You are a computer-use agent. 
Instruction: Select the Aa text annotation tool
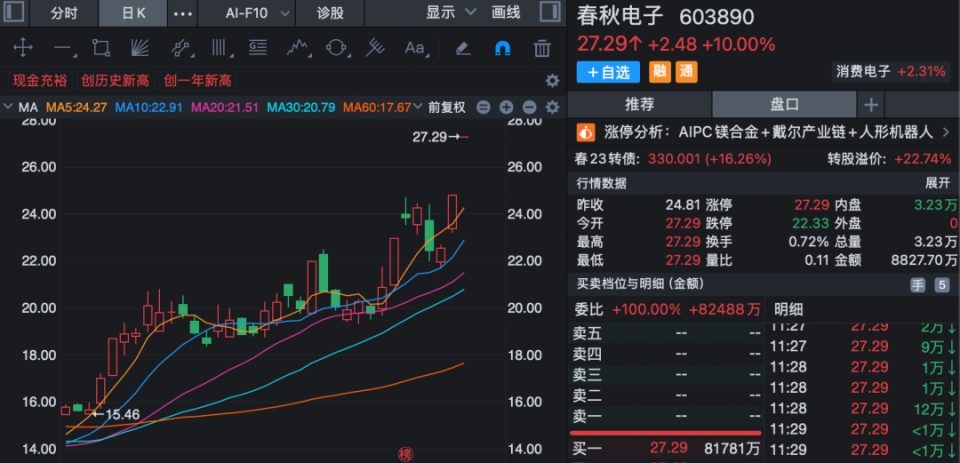coord(415,47)
